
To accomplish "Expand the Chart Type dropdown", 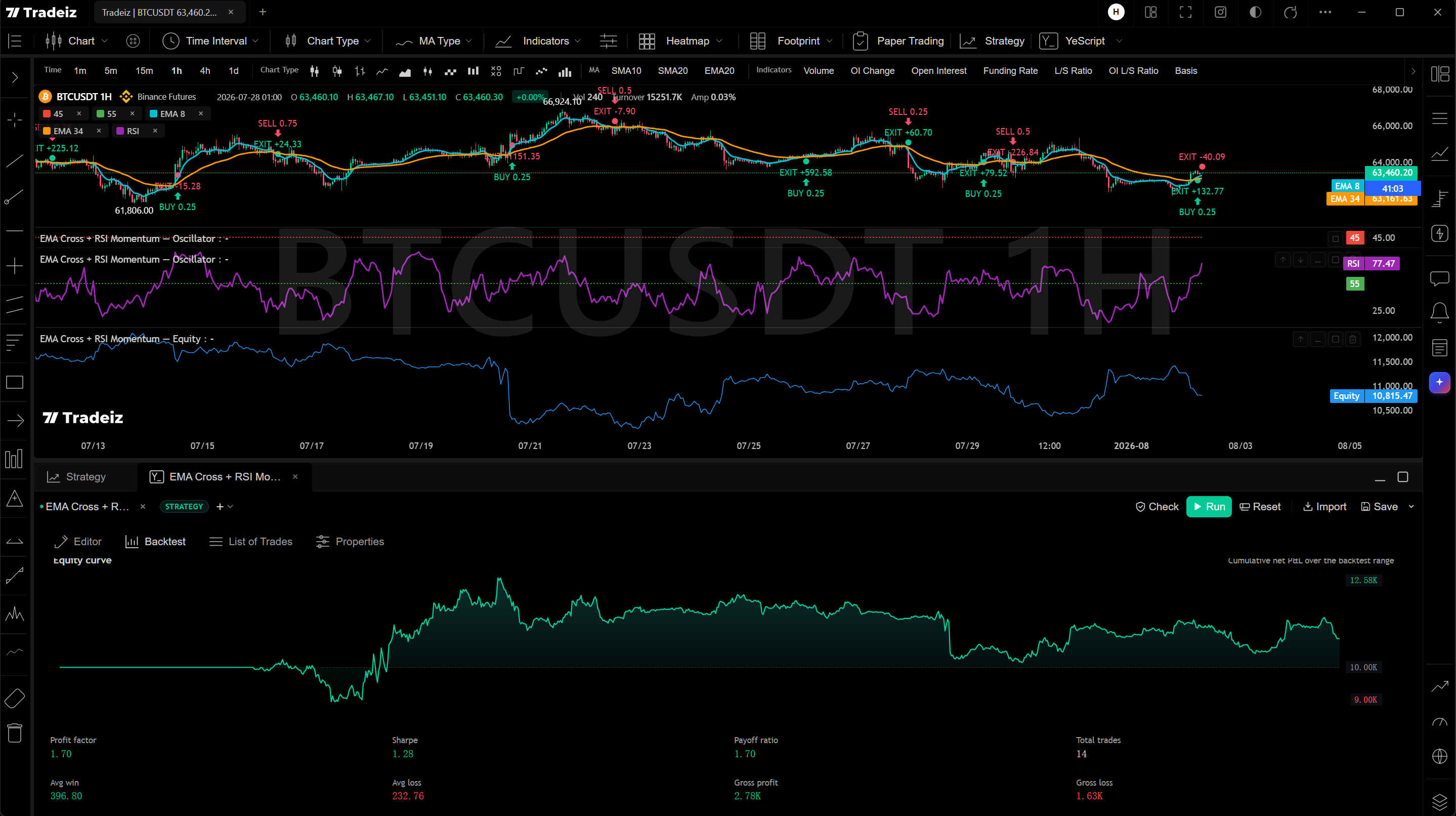I will pyautogui.click(x=328, y=40).
